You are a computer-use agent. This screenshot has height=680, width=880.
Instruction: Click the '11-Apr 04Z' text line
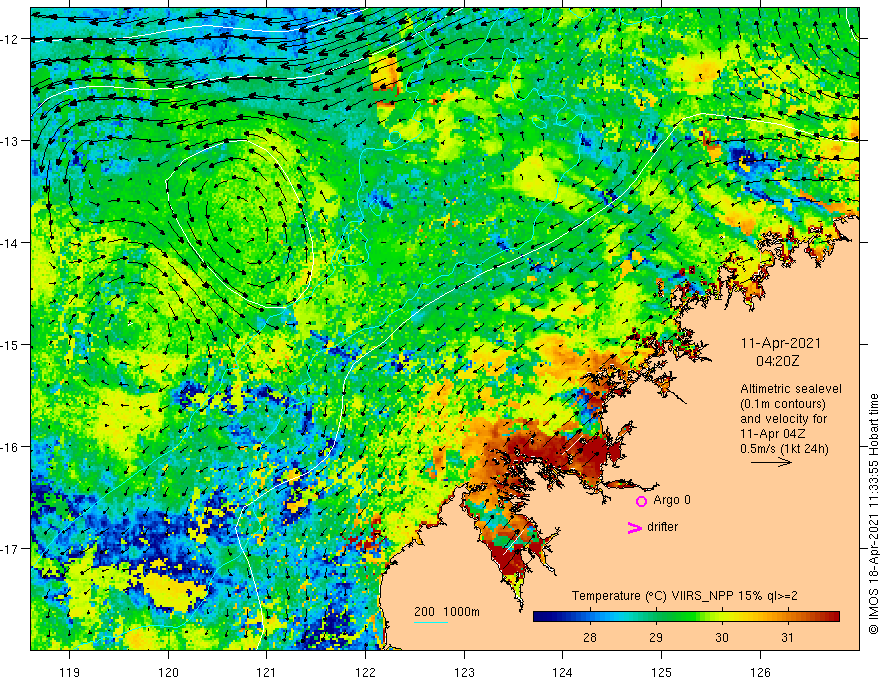[x=773, y=434]
